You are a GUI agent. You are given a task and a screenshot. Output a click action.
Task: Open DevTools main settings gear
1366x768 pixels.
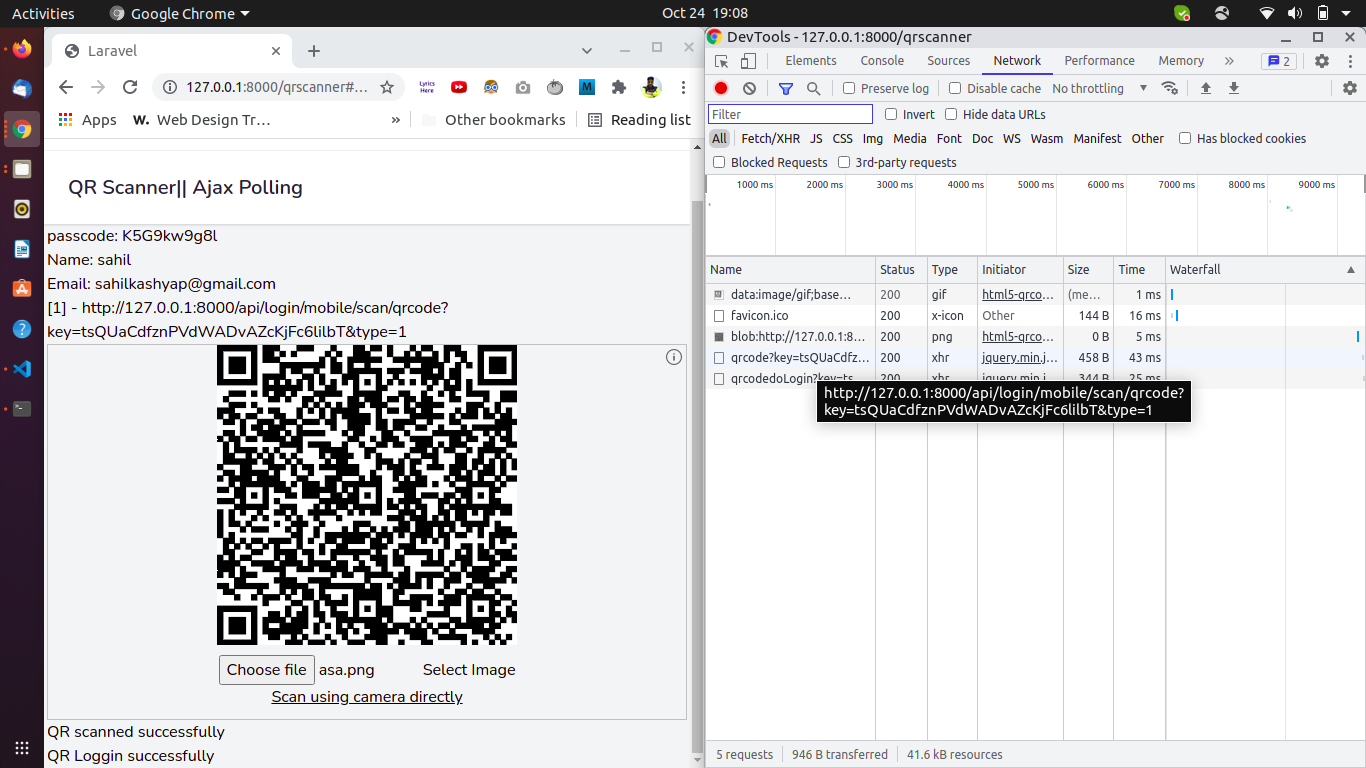coord(1322,61)
